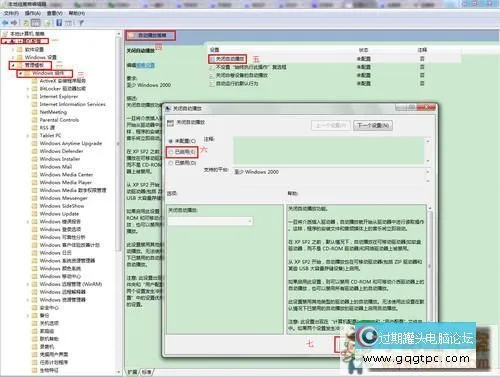500x377 pixels.
Task: Select Windows Anytime Upgrade in the tree
Action: tap(71, 143)
